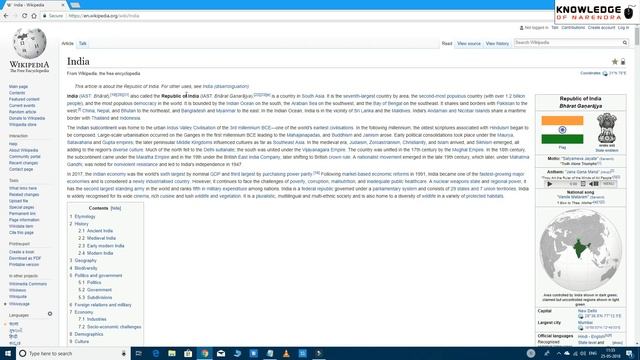Jump to Economy in contents
Screen dimensions: 640x360
[x=84, y=312]
